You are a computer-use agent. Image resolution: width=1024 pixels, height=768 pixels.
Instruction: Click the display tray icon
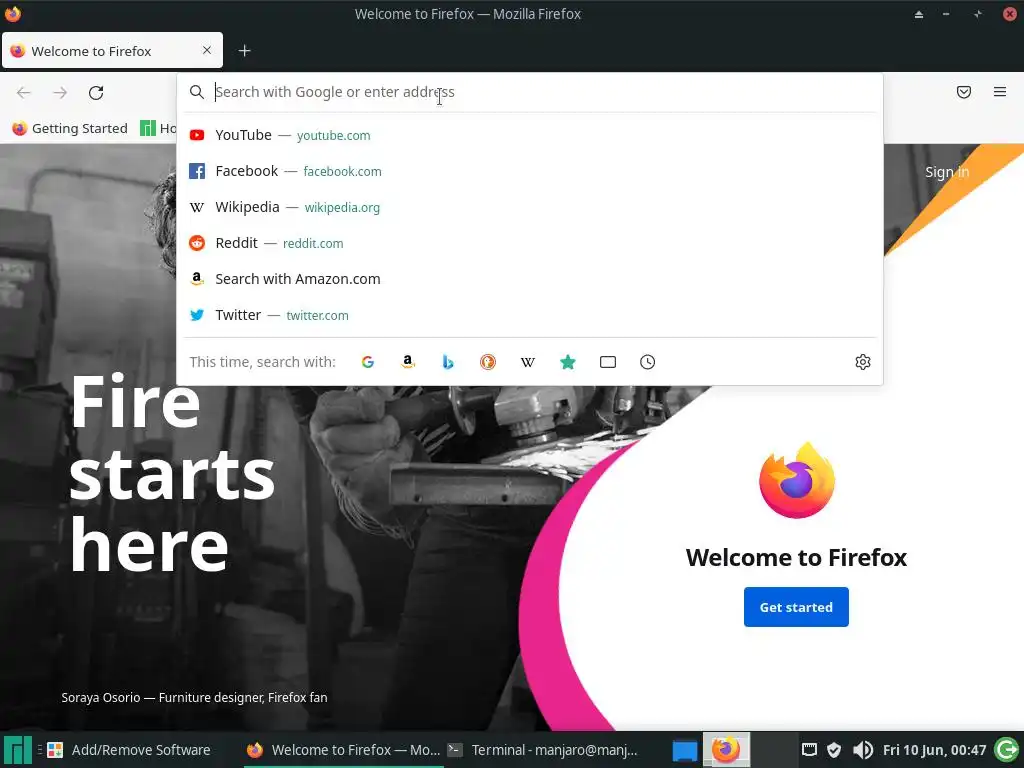pos(809,750)
